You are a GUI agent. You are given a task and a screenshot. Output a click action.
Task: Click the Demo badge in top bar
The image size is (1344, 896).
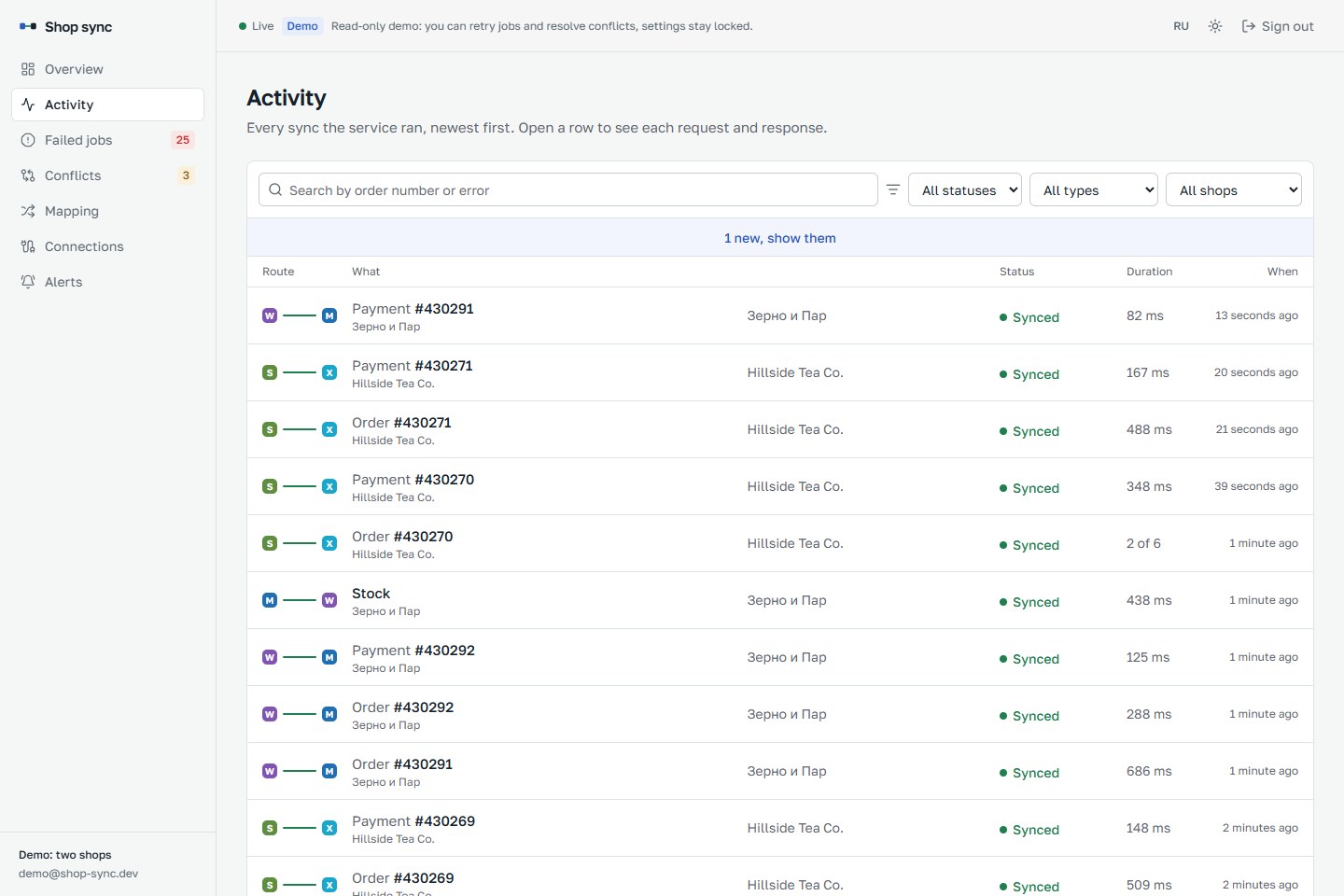tap(302, 26)
